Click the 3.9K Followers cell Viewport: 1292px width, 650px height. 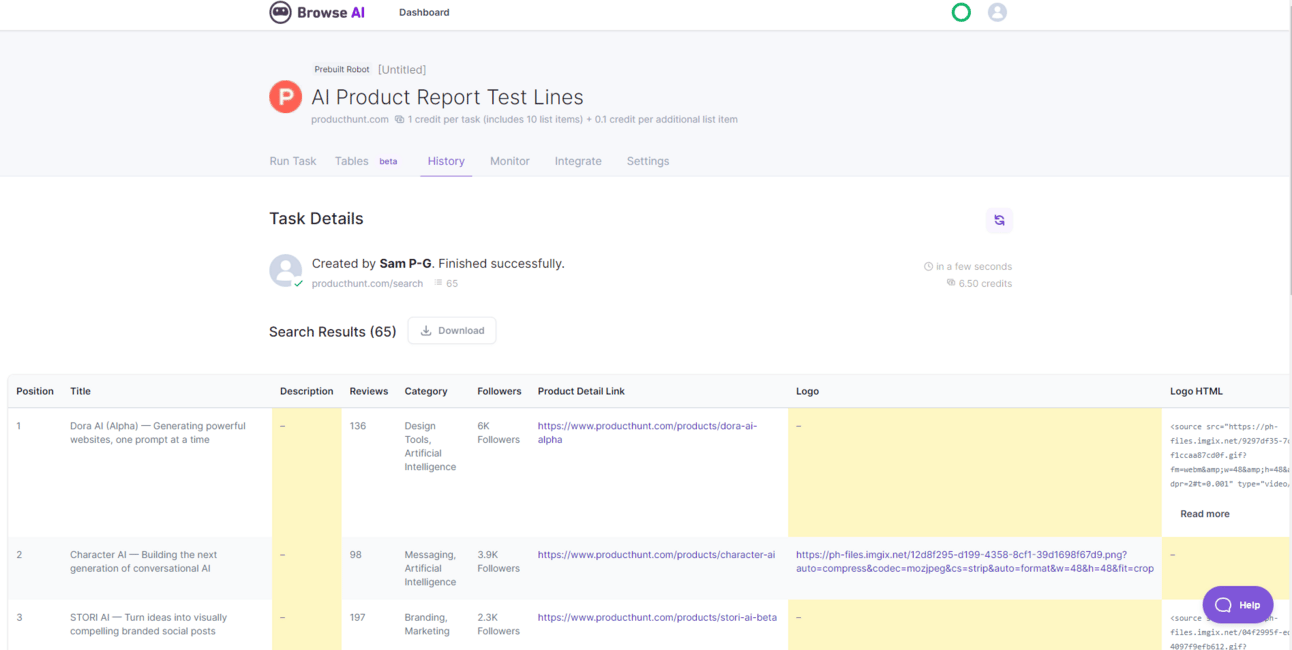pyautogui.click(x=499, y=562)
